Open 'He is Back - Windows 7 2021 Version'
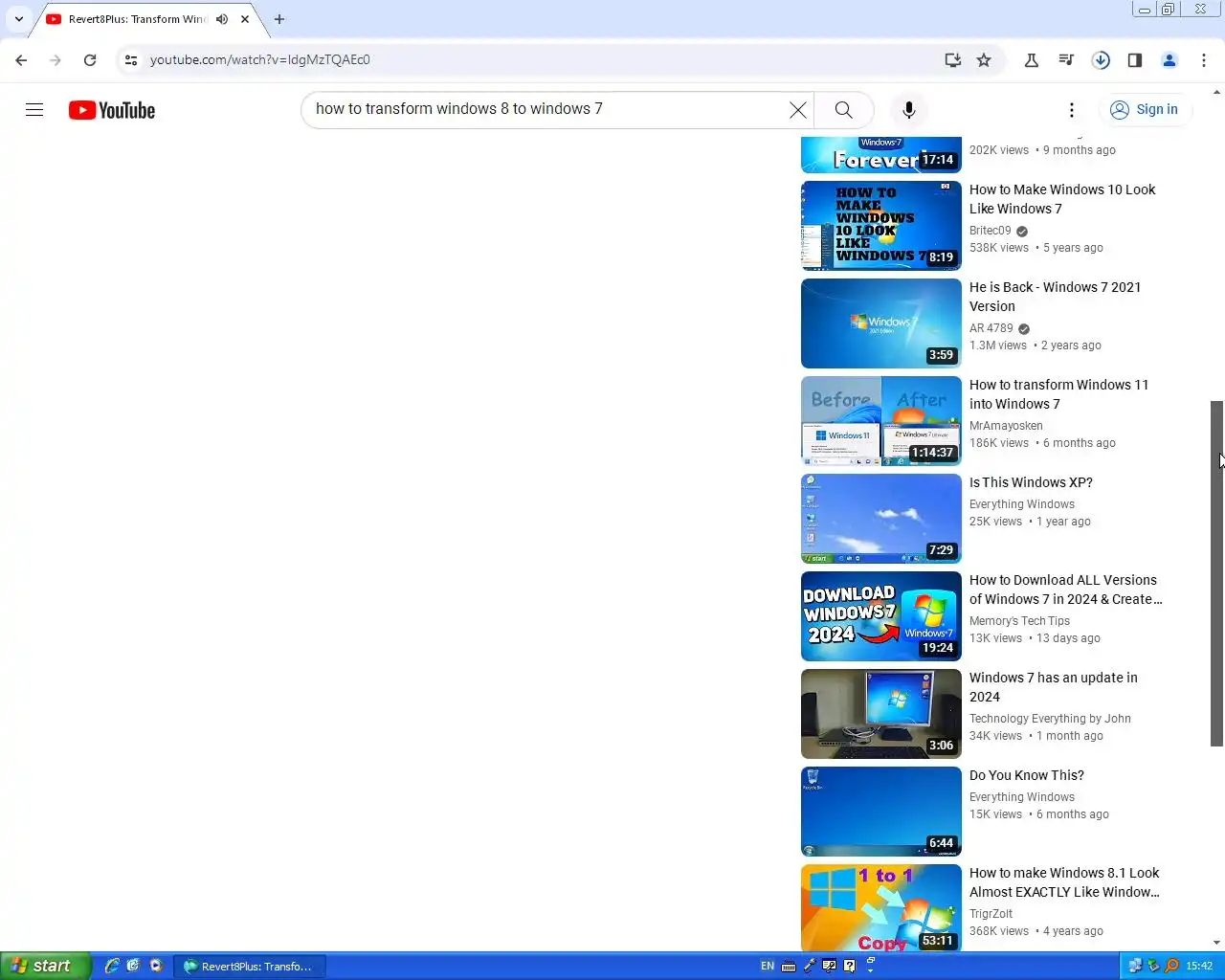Image resolution: width=1225 pixels, height=980 pixels. (x=1055, y=297)
